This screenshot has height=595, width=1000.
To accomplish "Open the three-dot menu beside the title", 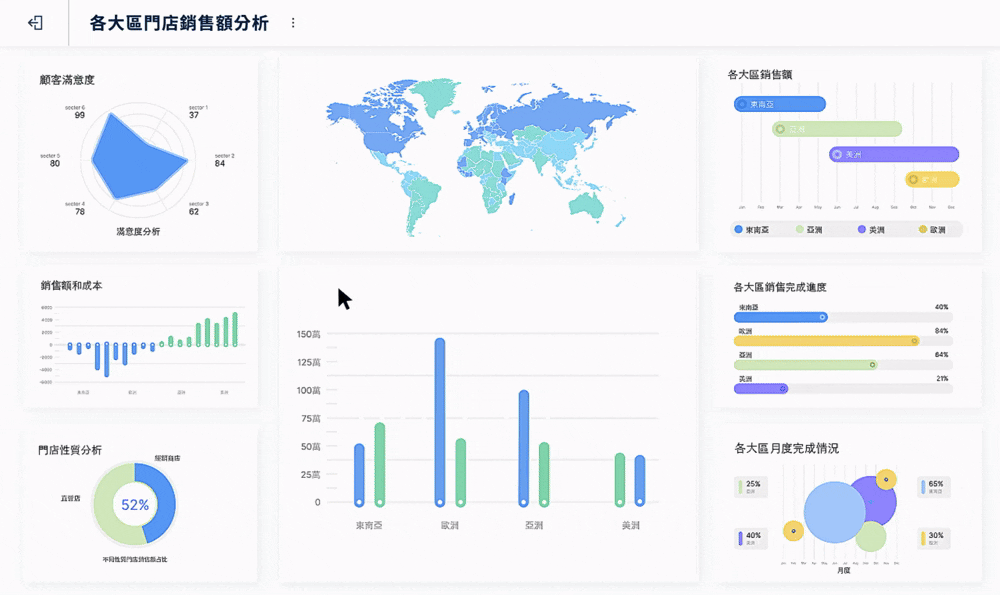I will 293,23.
